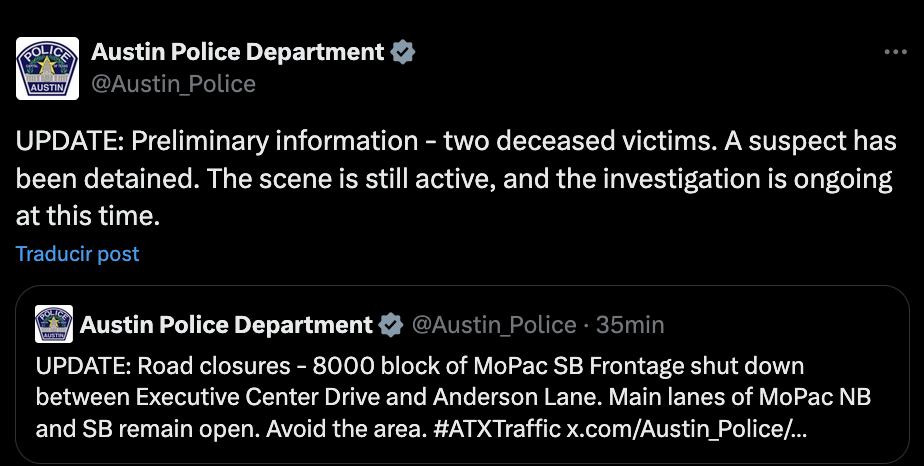The width and height of the screenshot is (924, 466).
Task: Click the small police avatar in the quoted post
Action: pyautogui.click(x=54, y=324)
